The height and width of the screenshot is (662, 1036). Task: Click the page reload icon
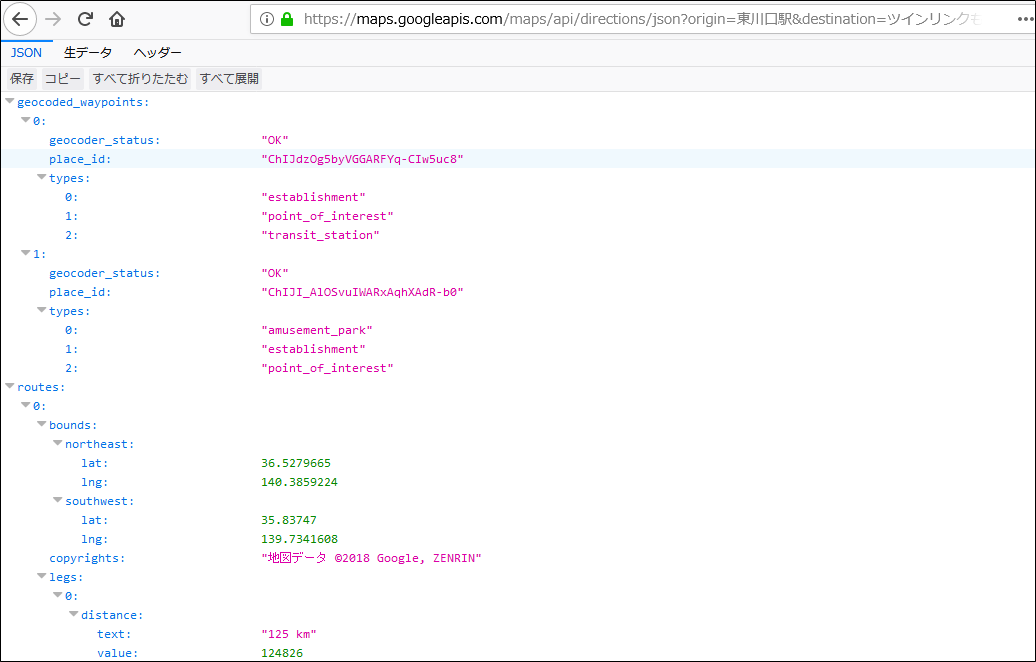coord(85,18)
